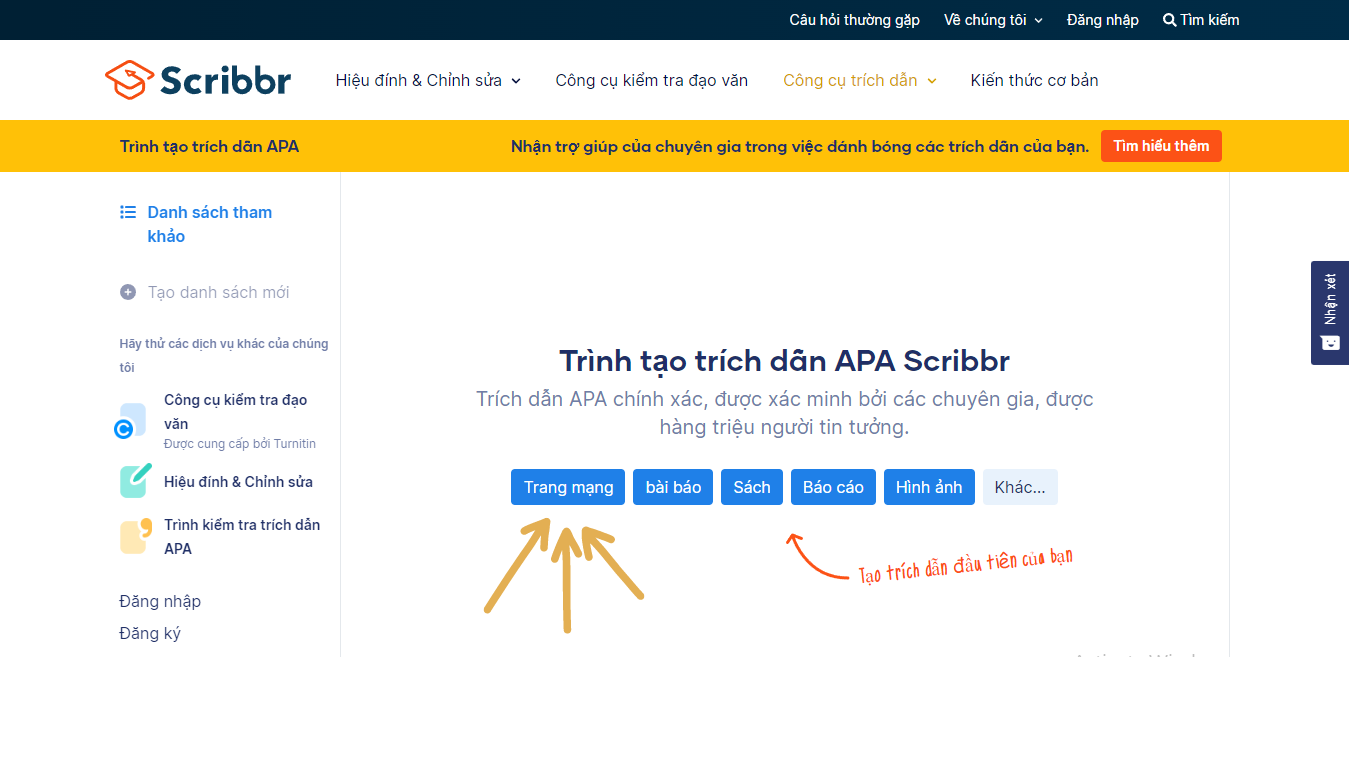Click the plus icon for Tạo danh sách mới

click(x=128, y=292)
